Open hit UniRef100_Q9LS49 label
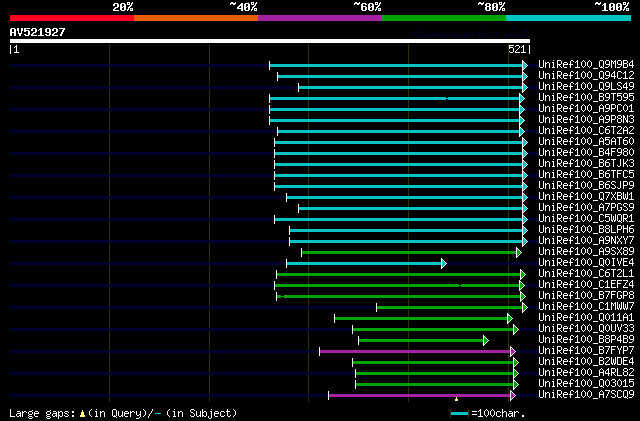The width and height of the screenshot is (640, 421). pos(586,87)
